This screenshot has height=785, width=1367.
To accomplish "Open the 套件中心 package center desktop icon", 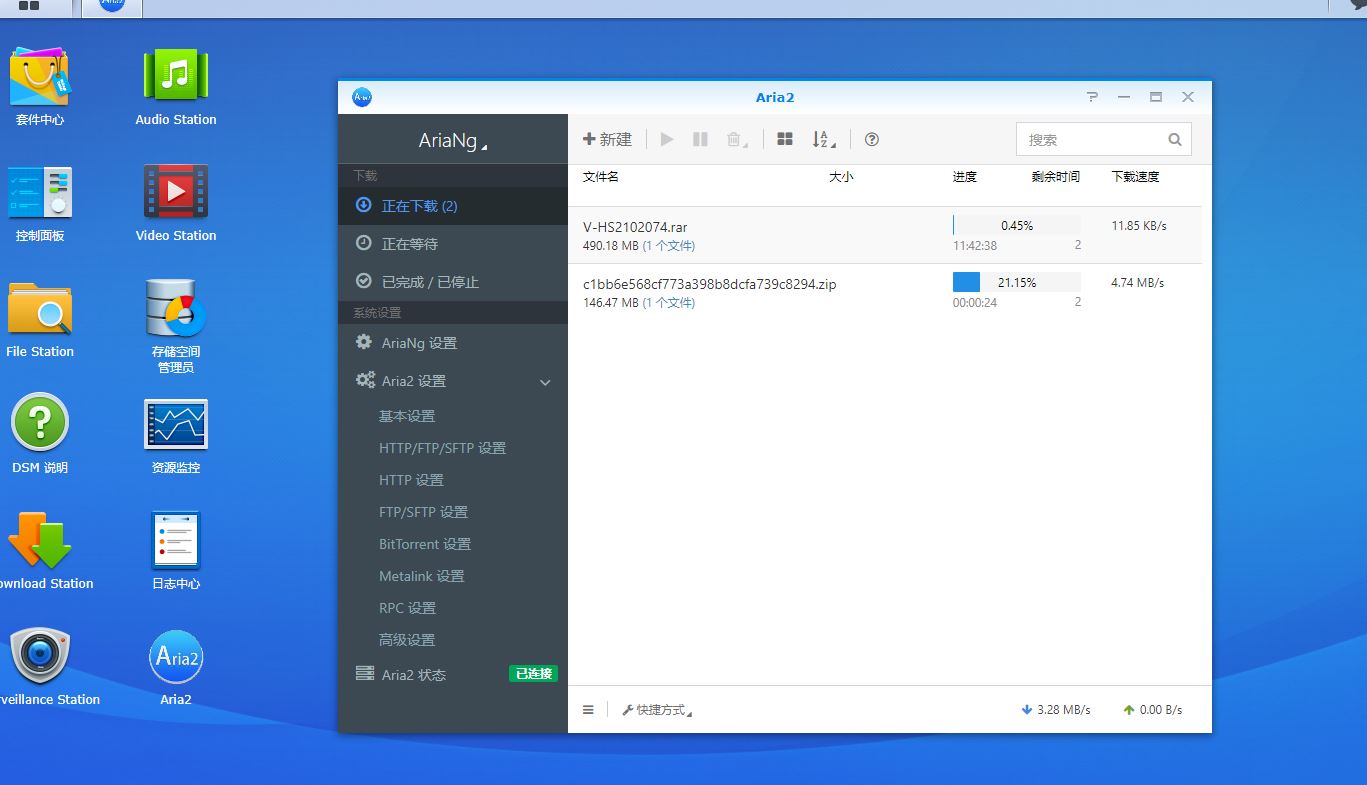I will (40, 77).
